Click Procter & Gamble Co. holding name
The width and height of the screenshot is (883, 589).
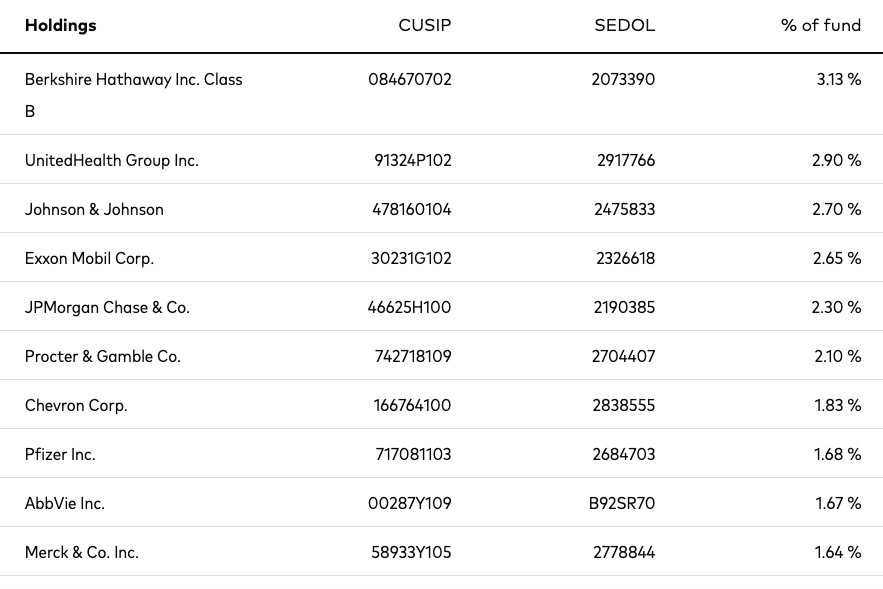(103, 356)
